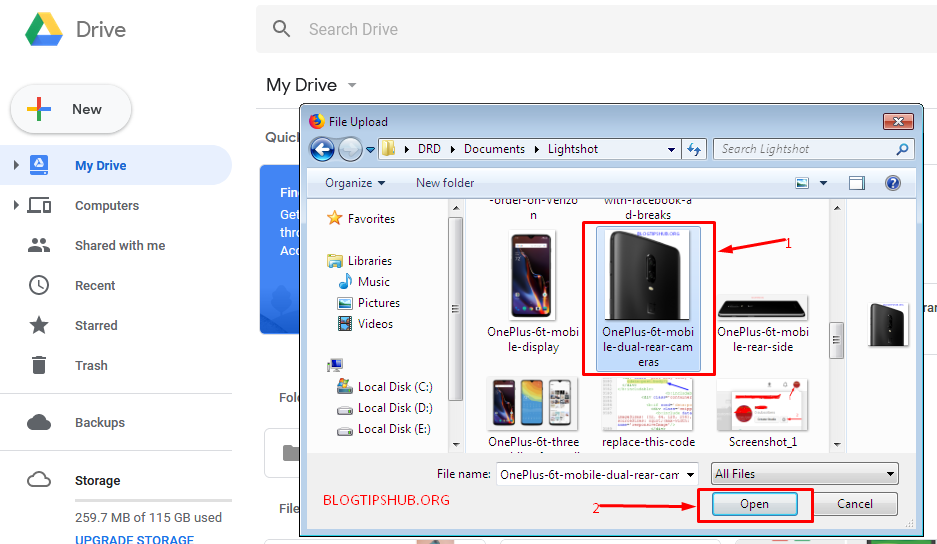Click the help question mark icon
937x544 pixels.
click(x=893, y=183)
